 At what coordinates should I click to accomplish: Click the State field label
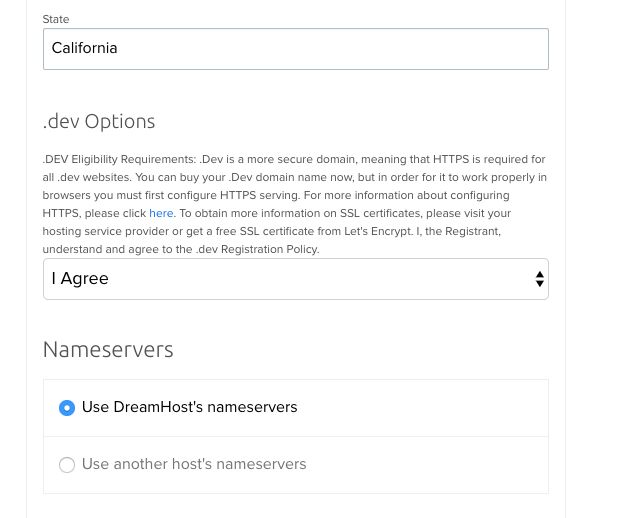(x=56, y=19)
